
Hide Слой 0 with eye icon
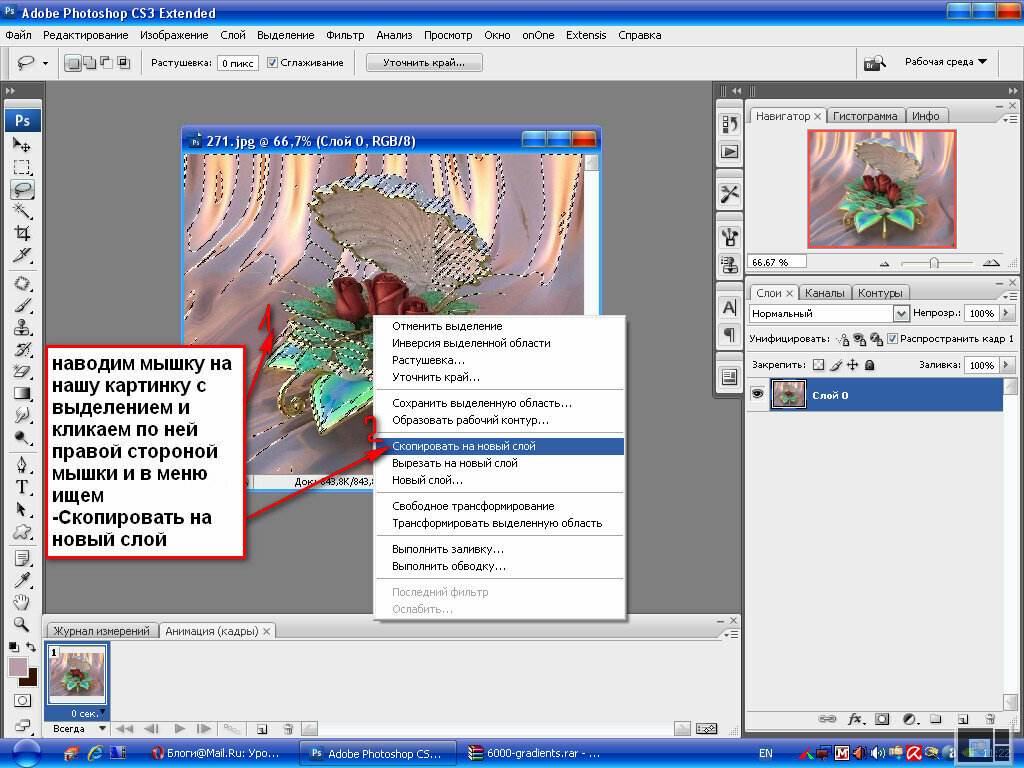pos(758,394)
